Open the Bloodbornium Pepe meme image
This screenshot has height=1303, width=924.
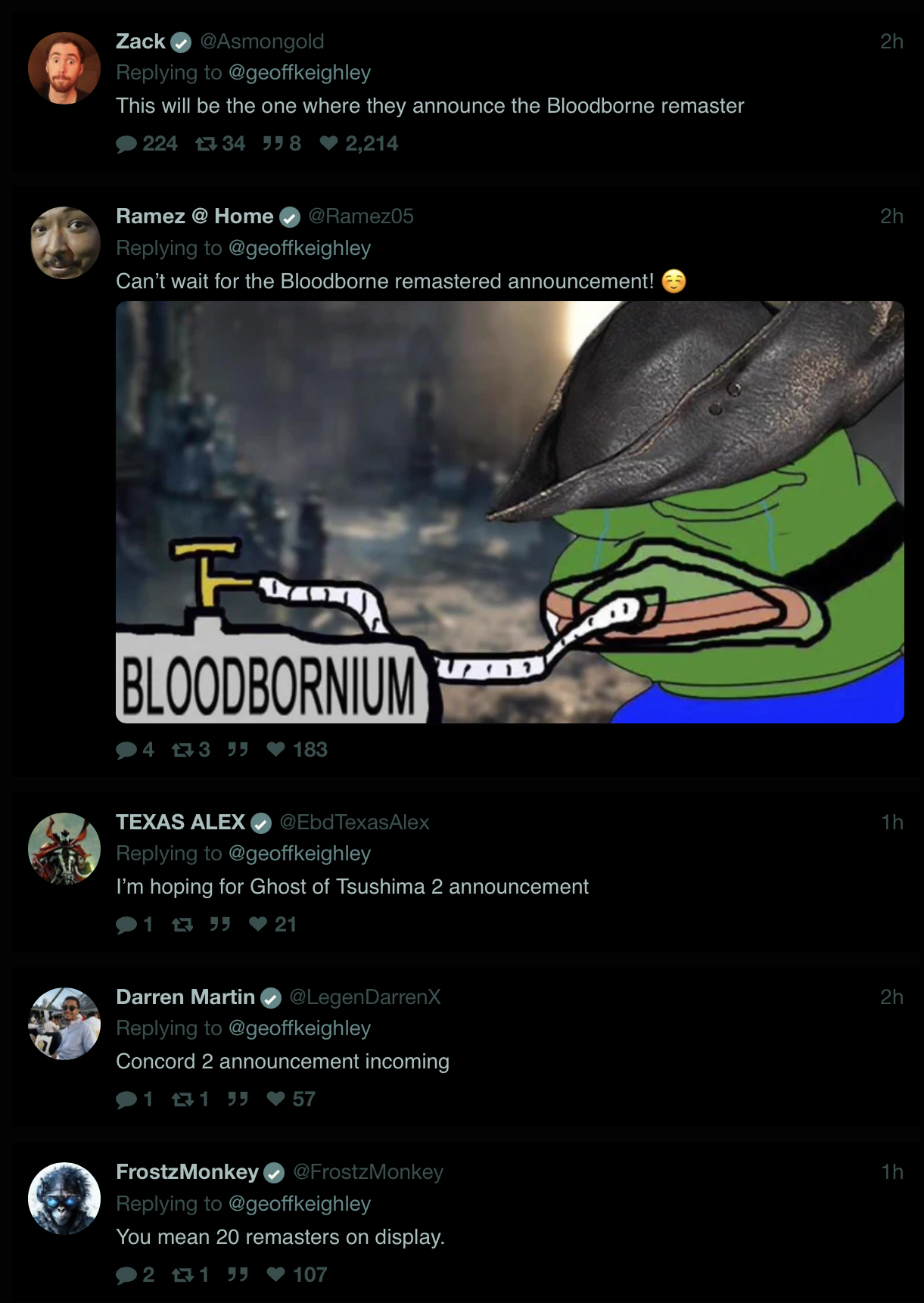510,512
